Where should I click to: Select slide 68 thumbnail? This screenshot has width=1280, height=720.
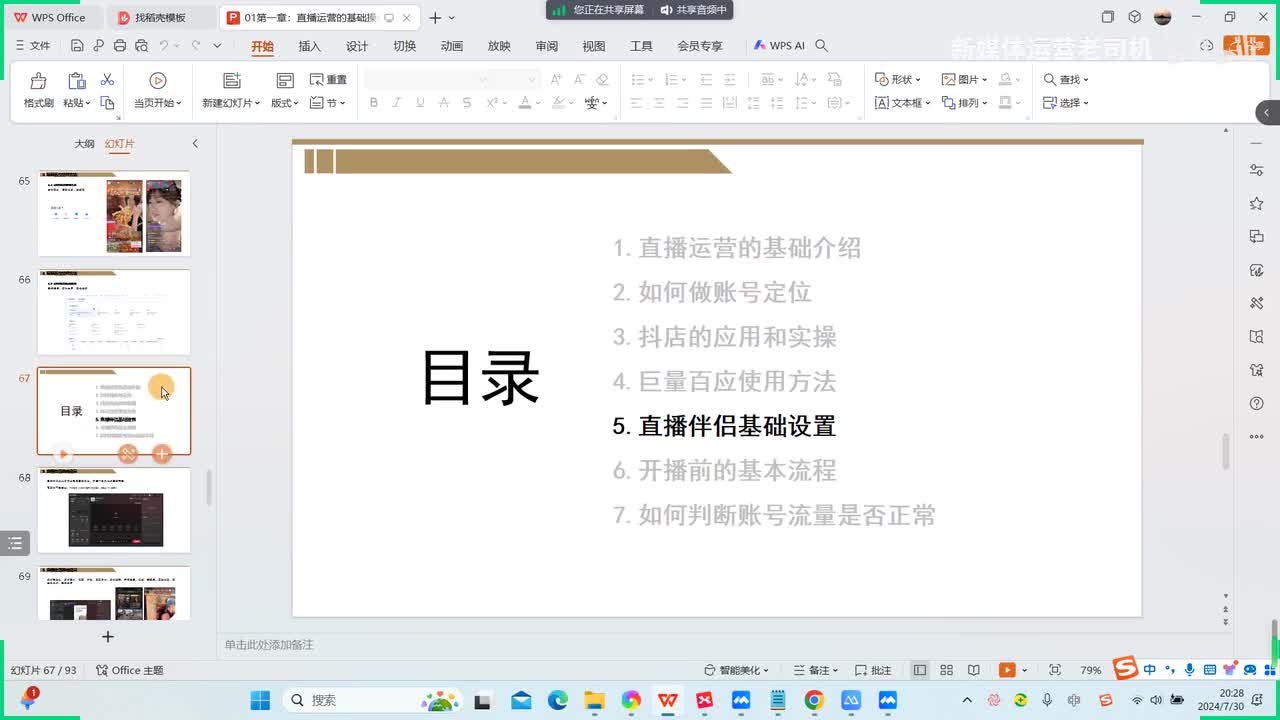[x=115, y=510]
